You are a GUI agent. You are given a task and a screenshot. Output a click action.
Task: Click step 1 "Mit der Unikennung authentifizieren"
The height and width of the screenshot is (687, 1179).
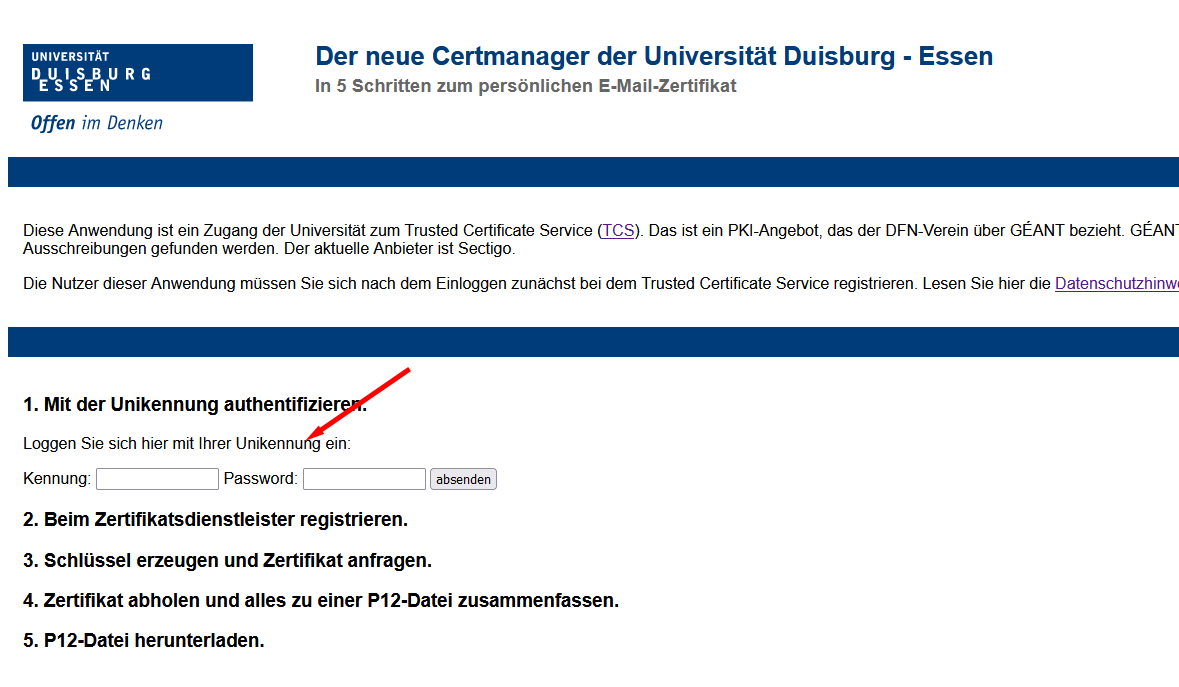195,405
